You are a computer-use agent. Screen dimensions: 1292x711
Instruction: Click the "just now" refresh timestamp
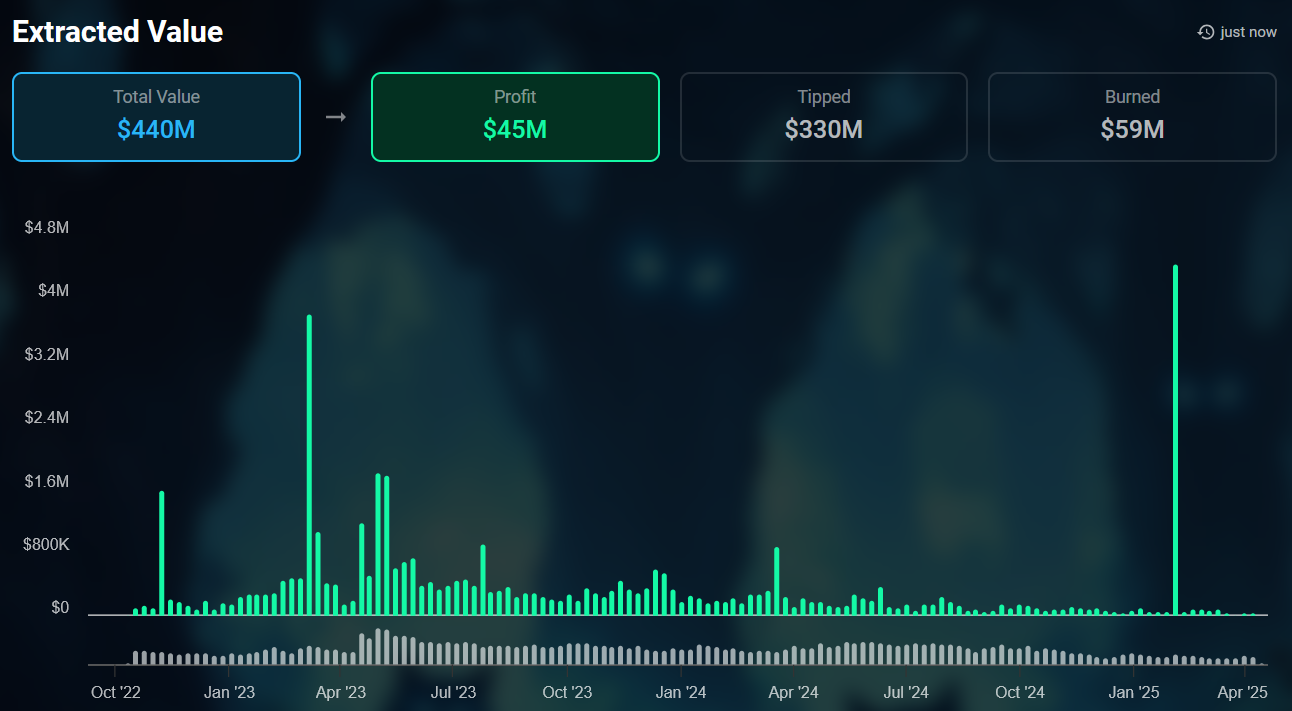[1248, 32]
